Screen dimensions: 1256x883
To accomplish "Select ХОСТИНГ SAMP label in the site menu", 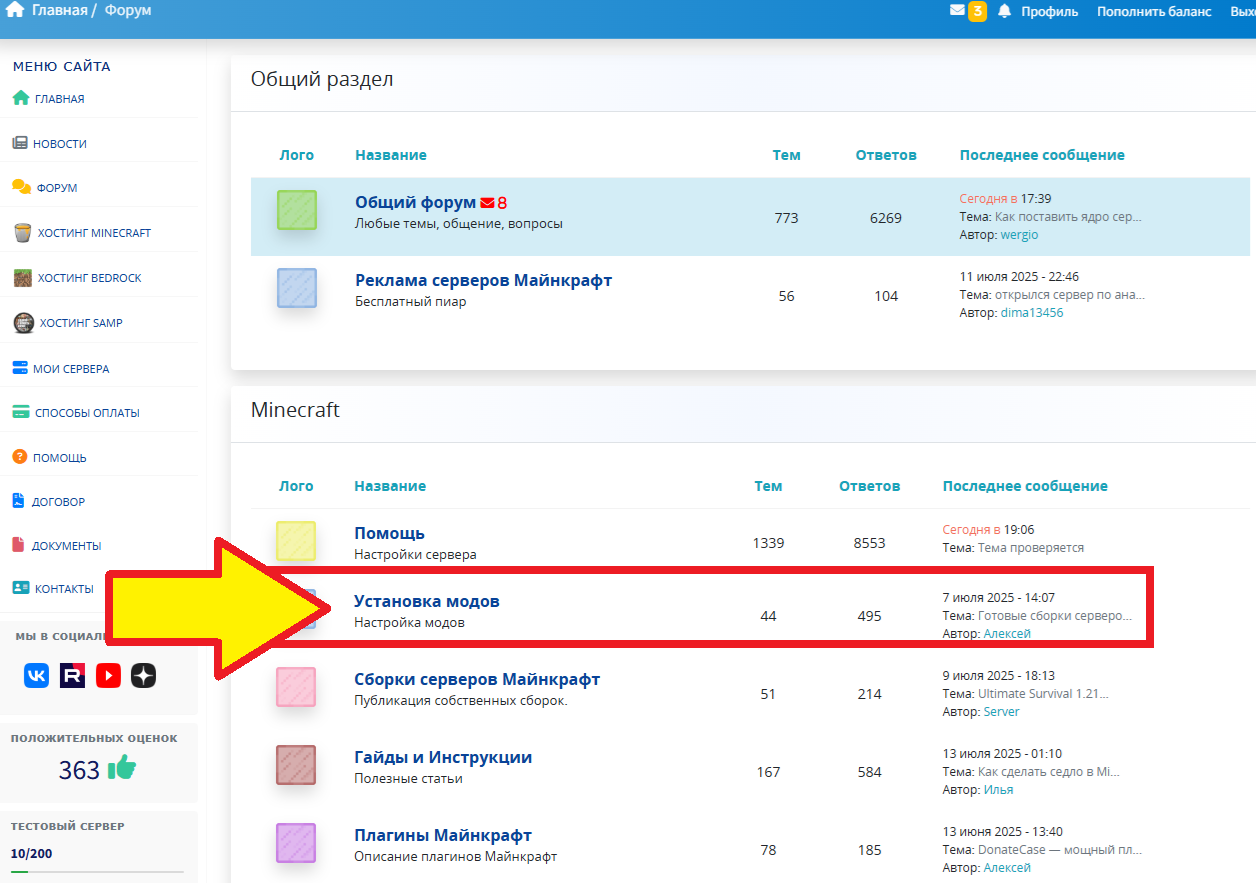I will pyautogui.click(x=80, y=323).
